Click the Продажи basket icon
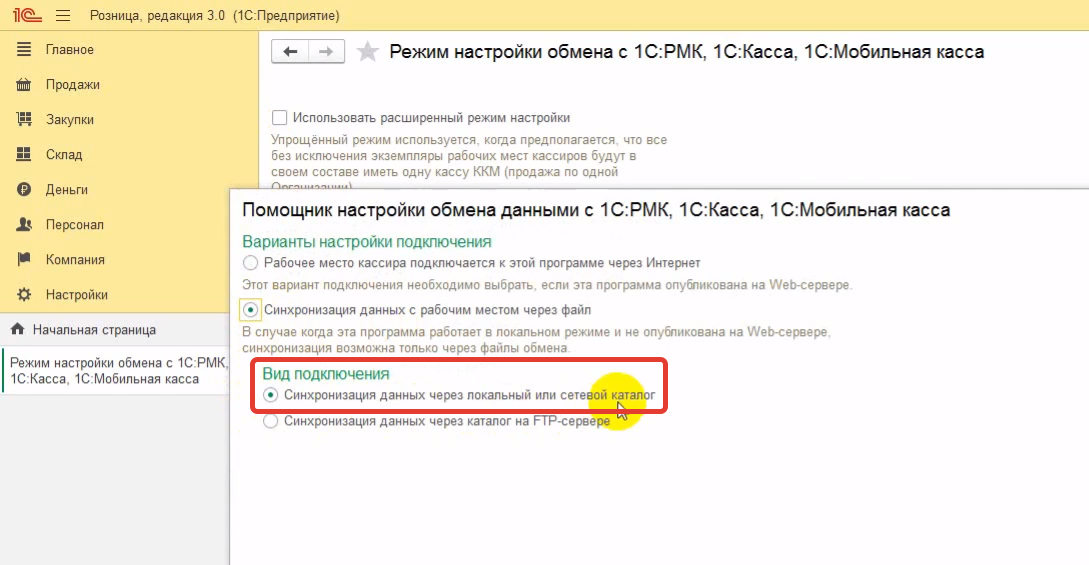 tap(24, 85)
